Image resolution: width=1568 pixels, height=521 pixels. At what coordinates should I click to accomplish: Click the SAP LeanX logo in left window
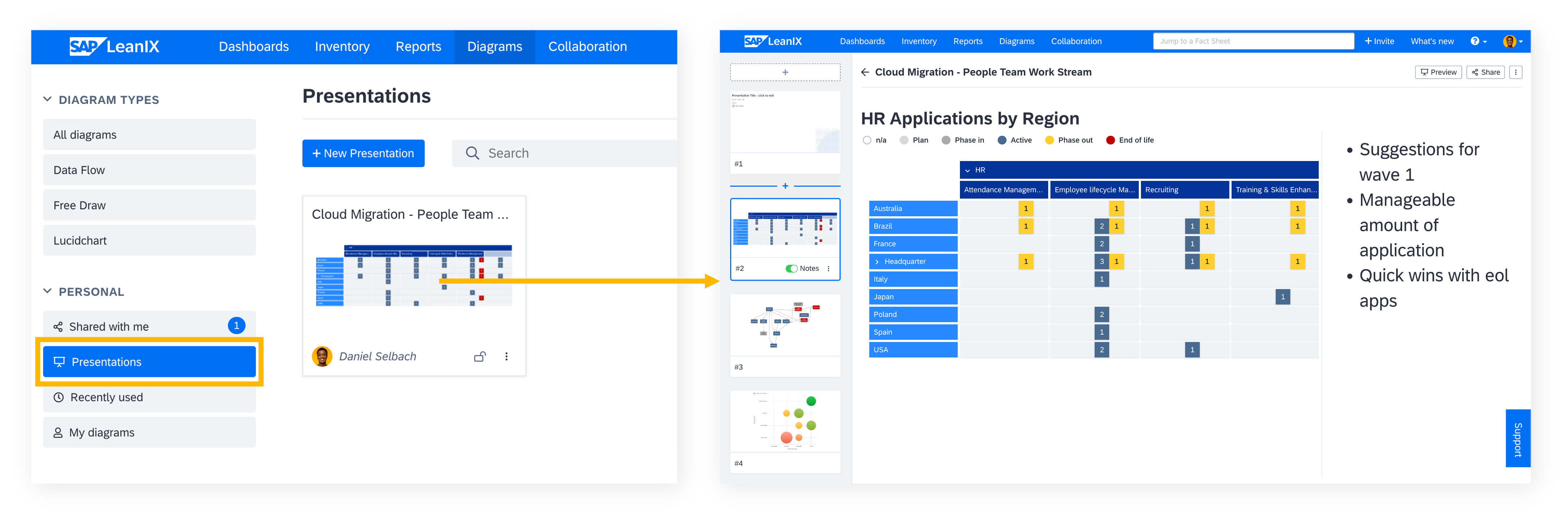point(115,46)
